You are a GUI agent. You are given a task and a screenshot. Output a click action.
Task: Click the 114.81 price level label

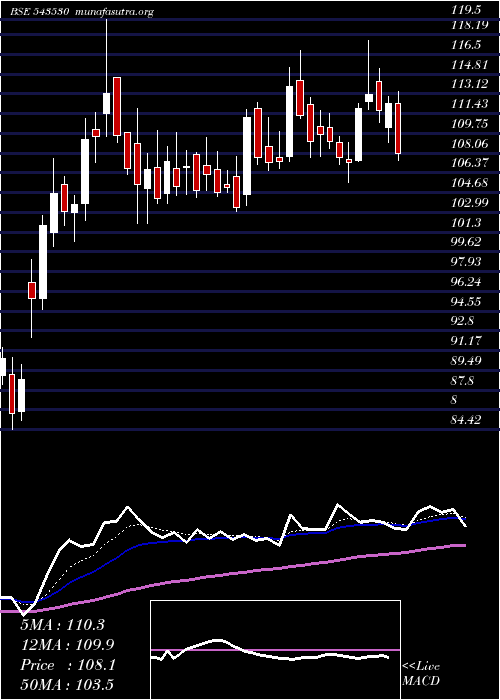(469, 65)
